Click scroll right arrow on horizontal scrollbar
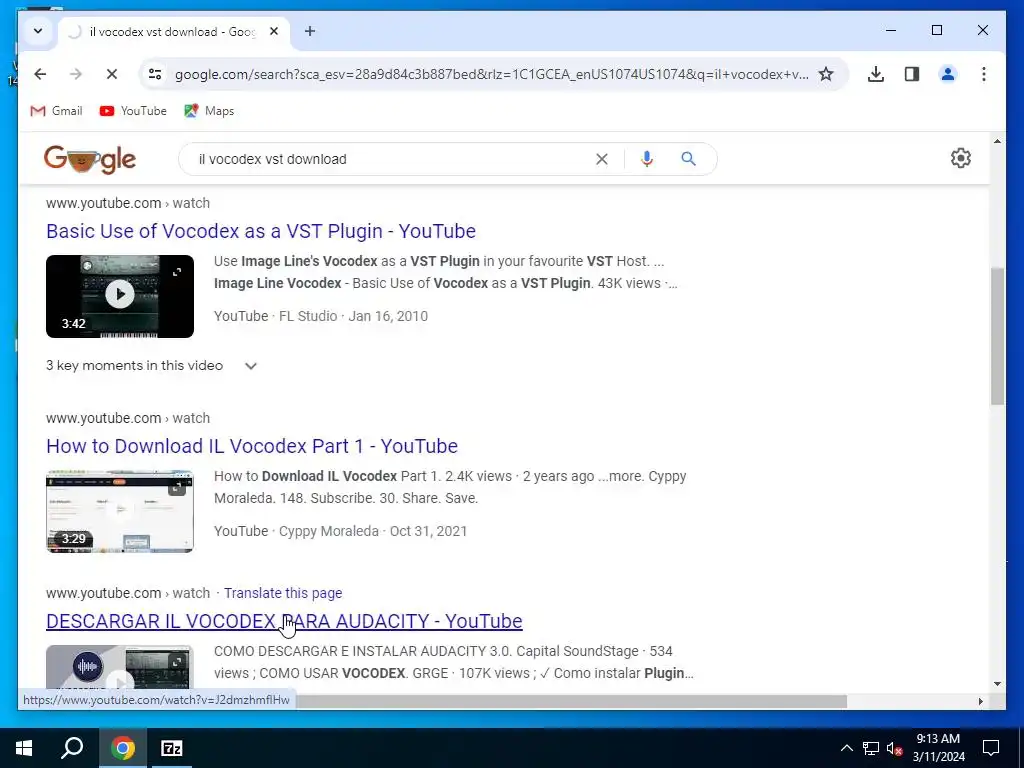Viewport: 1024px width, 768px height. 980,701
